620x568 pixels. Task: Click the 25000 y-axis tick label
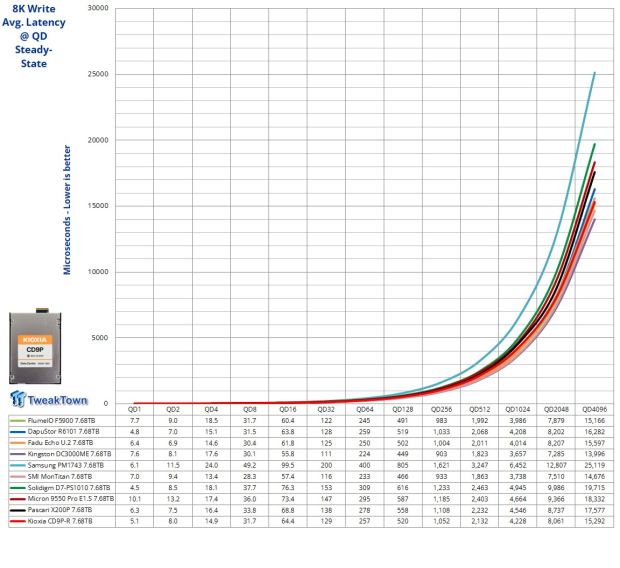tap(98, 74)
